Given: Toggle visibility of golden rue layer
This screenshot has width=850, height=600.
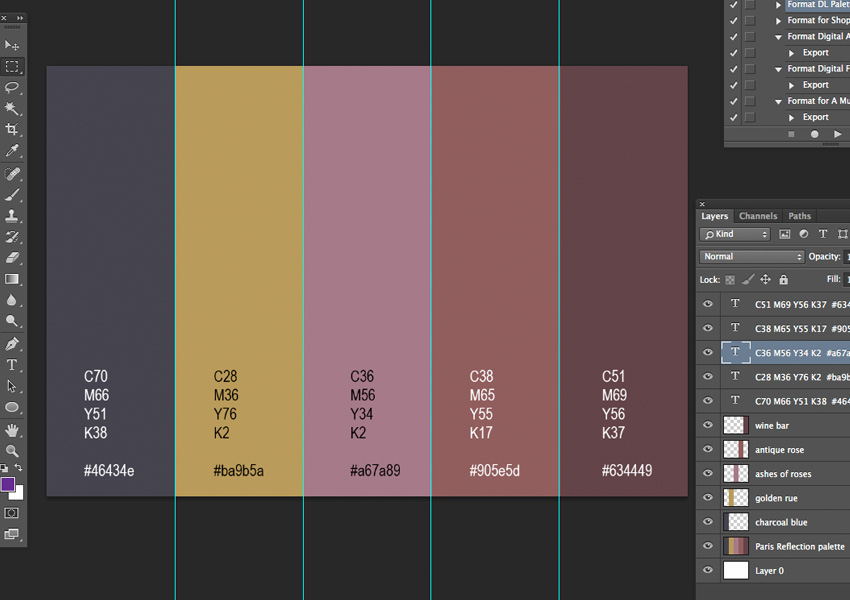Looking at the screenshot, I should coord(708,498).
